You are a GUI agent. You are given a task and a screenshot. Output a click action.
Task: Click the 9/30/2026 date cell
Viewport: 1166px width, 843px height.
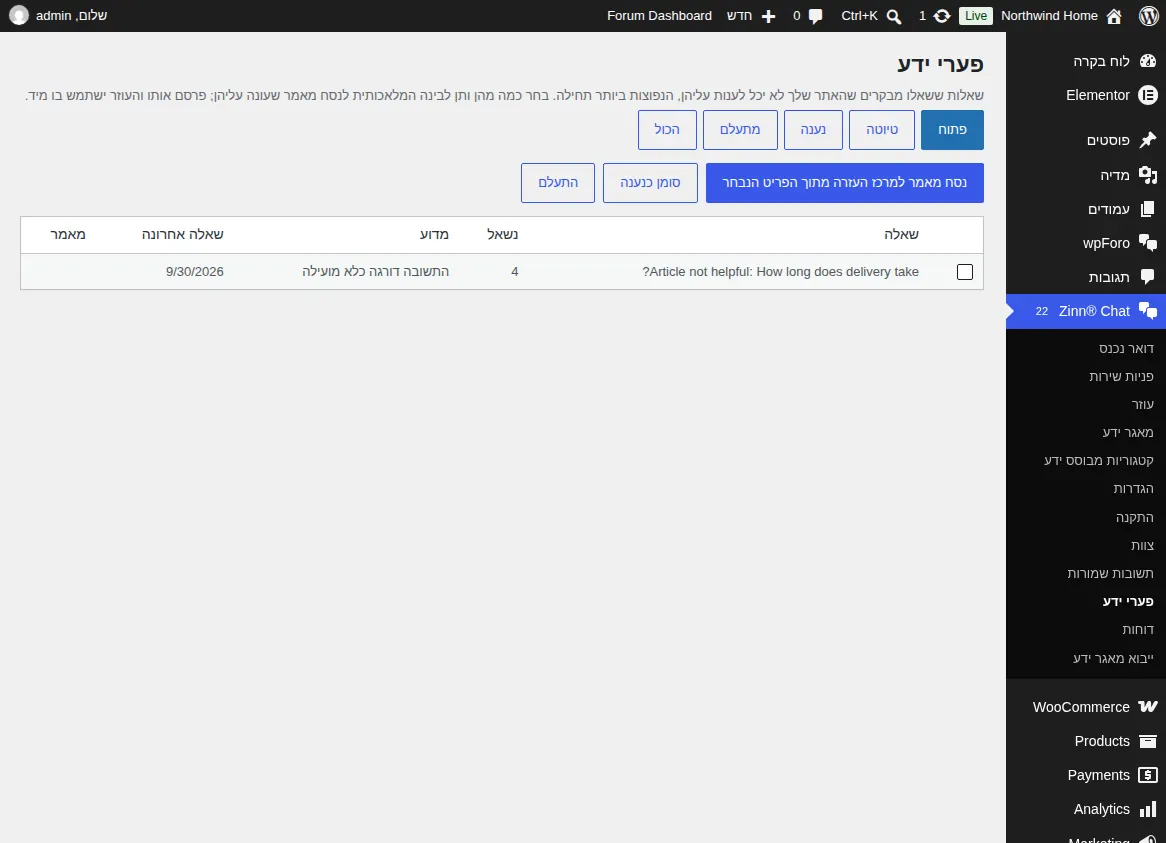point(195,272)
